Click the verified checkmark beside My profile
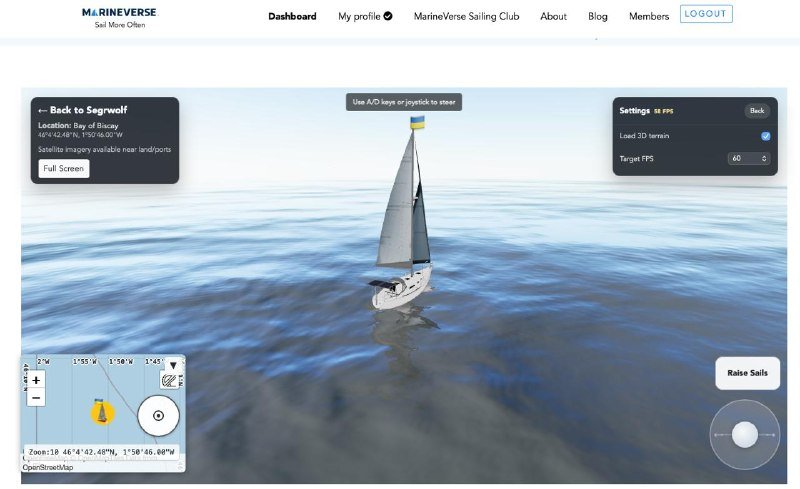Viewport: 800px width, 489px height. coord(388,16)
